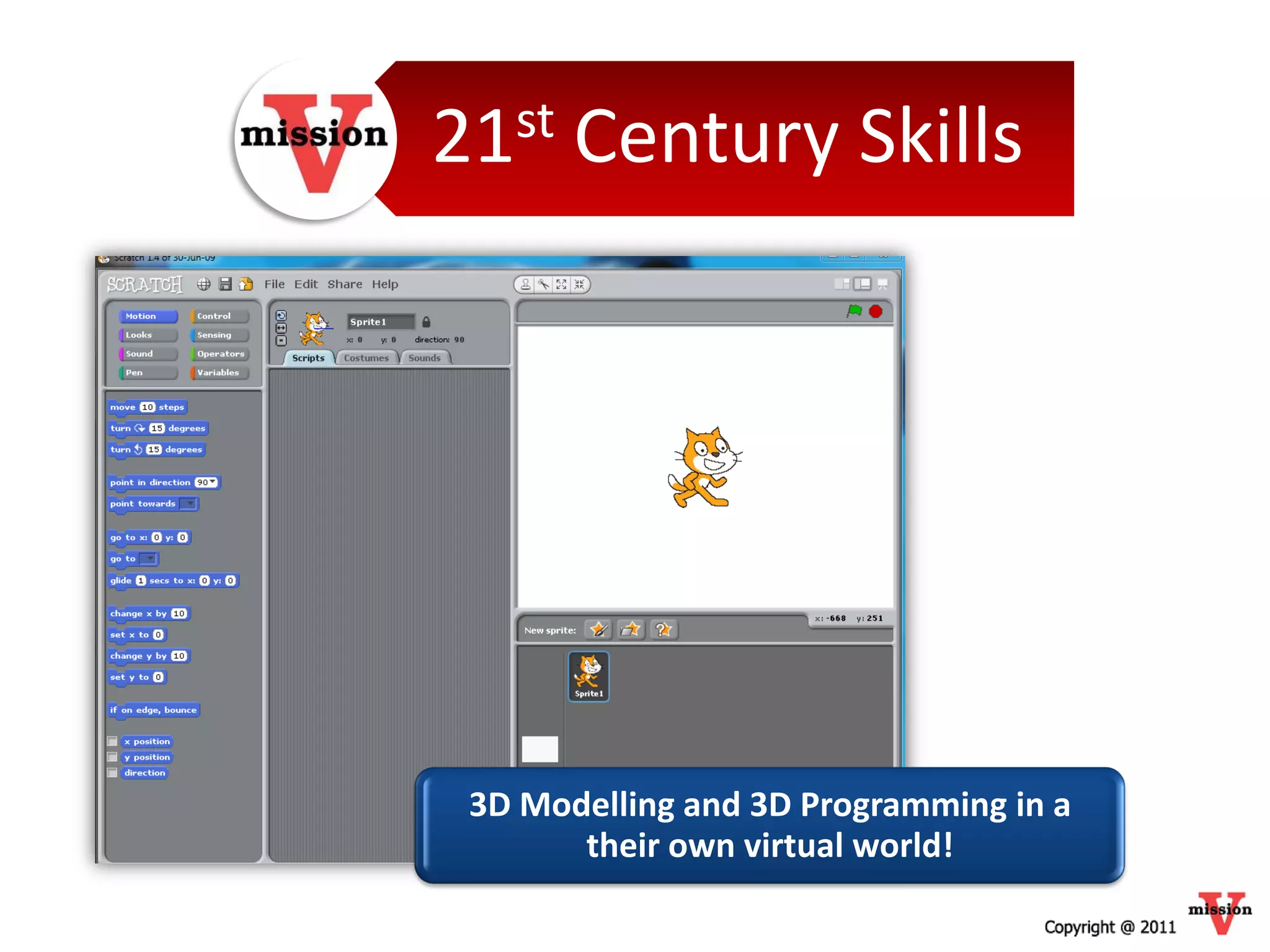Viewport: 1270px width, 952px height.
Task: Select the Looks block category
Action: [x=148, y=335]
